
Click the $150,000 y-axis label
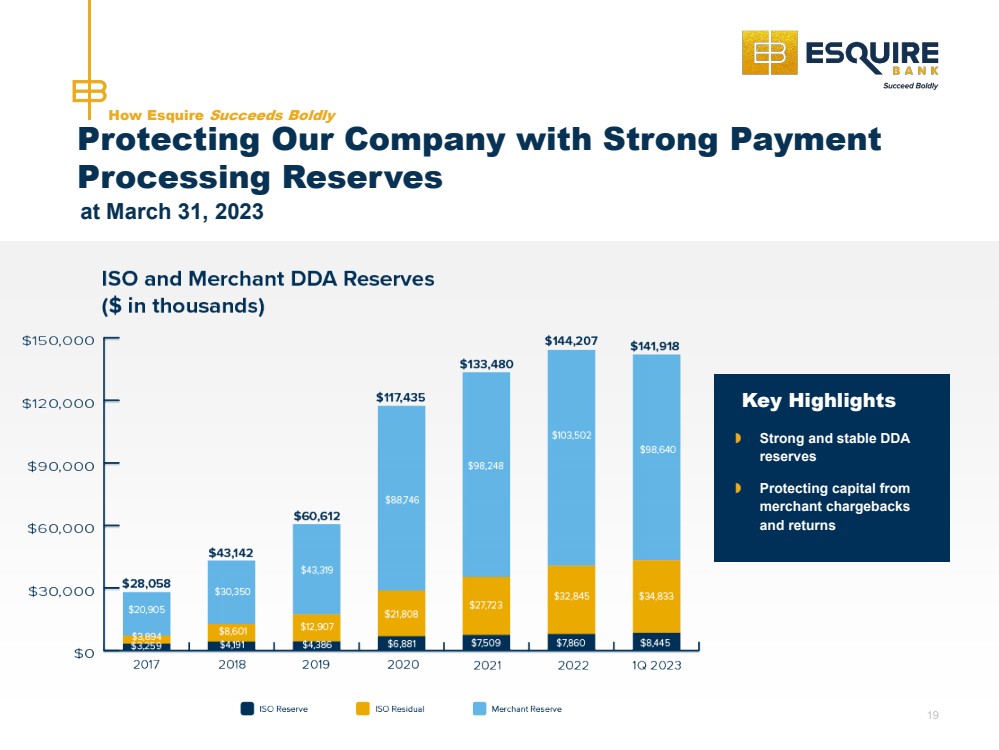58,340
